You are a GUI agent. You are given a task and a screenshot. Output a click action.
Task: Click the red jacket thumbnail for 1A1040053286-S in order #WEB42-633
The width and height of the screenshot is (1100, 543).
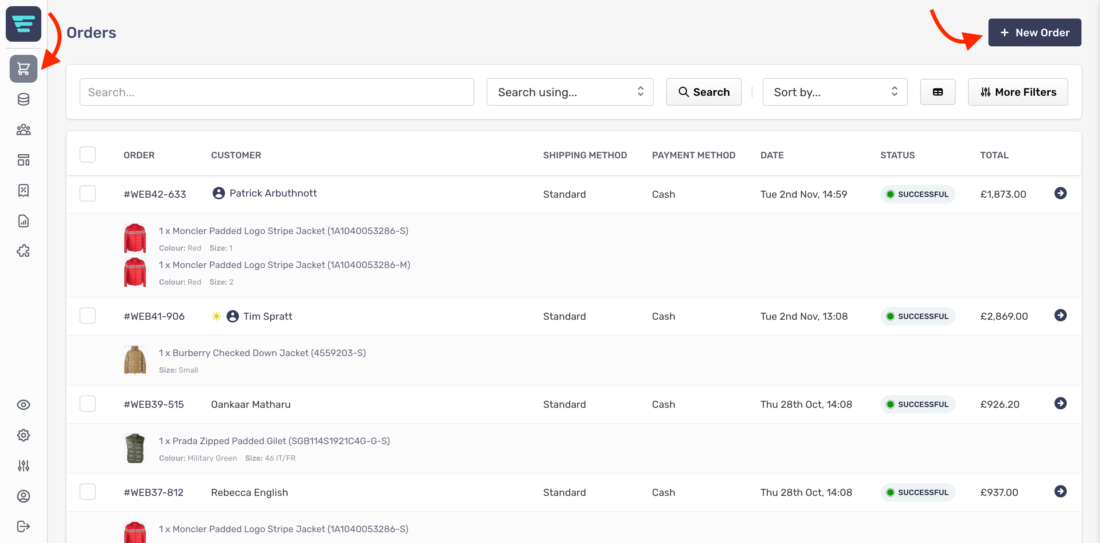click(135, 239)
